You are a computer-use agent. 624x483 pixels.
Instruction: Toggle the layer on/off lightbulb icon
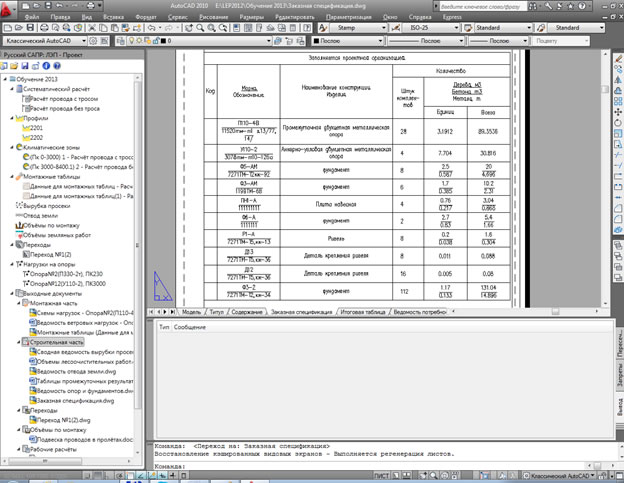click(131, 41)
